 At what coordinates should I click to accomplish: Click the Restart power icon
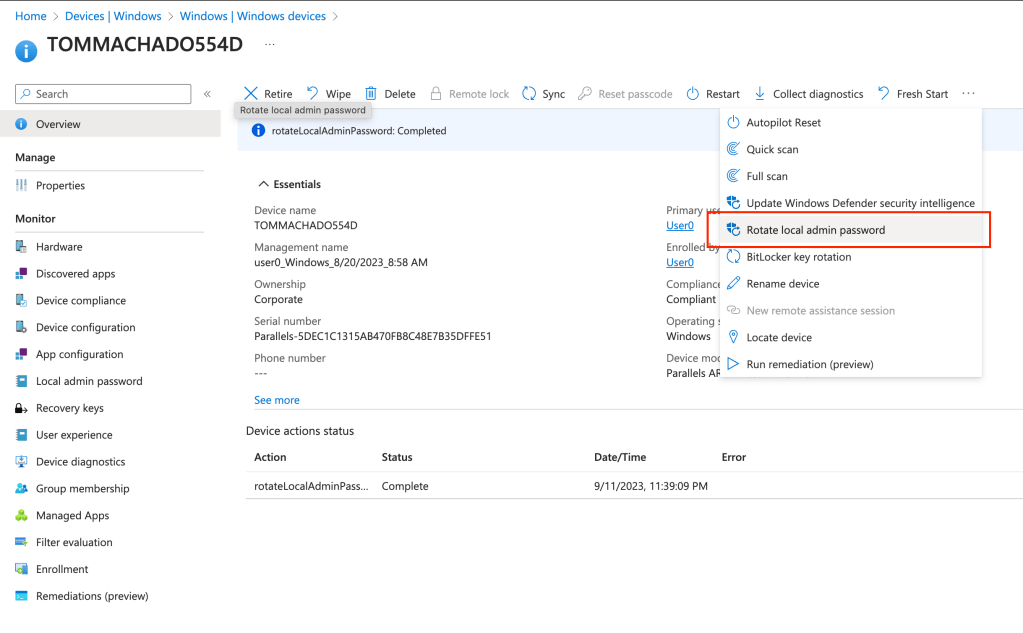click(693, 94)
